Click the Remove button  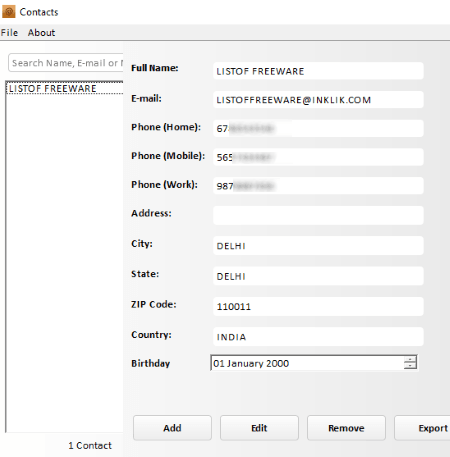pos(346,428)
